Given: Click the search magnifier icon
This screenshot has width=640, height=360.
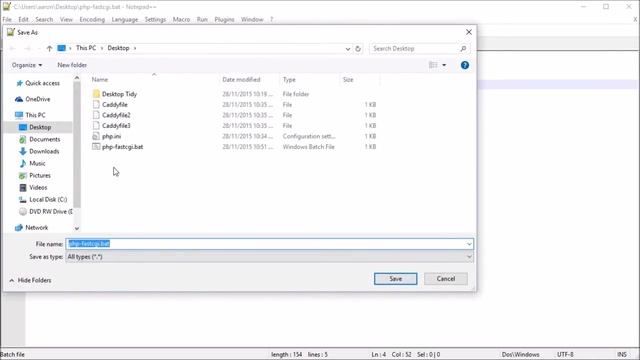Looking at the screenshot, I should [x=463, y=49].
